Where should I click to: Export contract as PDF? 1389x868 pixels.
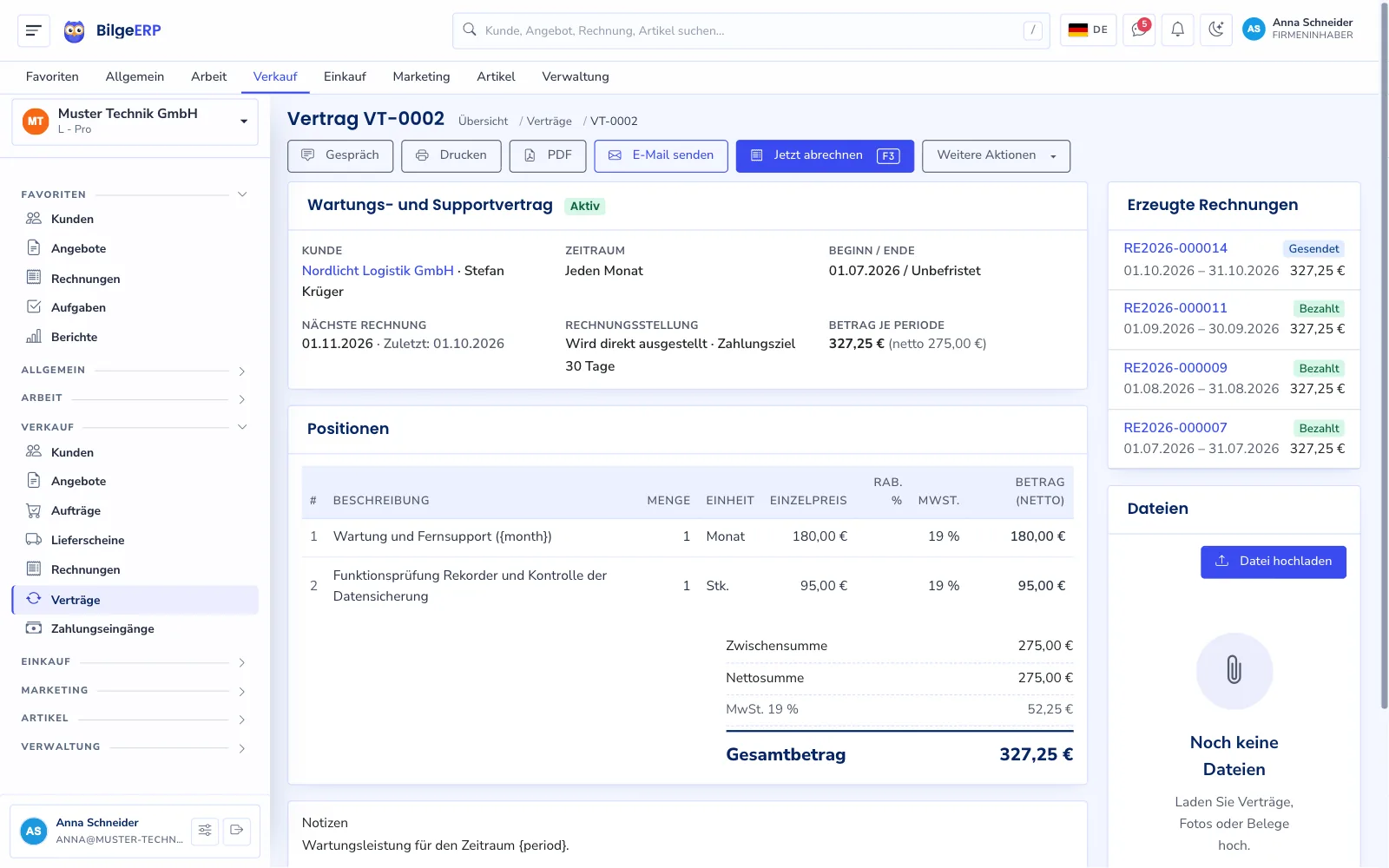pyautogui.click(x=548, y=156)
